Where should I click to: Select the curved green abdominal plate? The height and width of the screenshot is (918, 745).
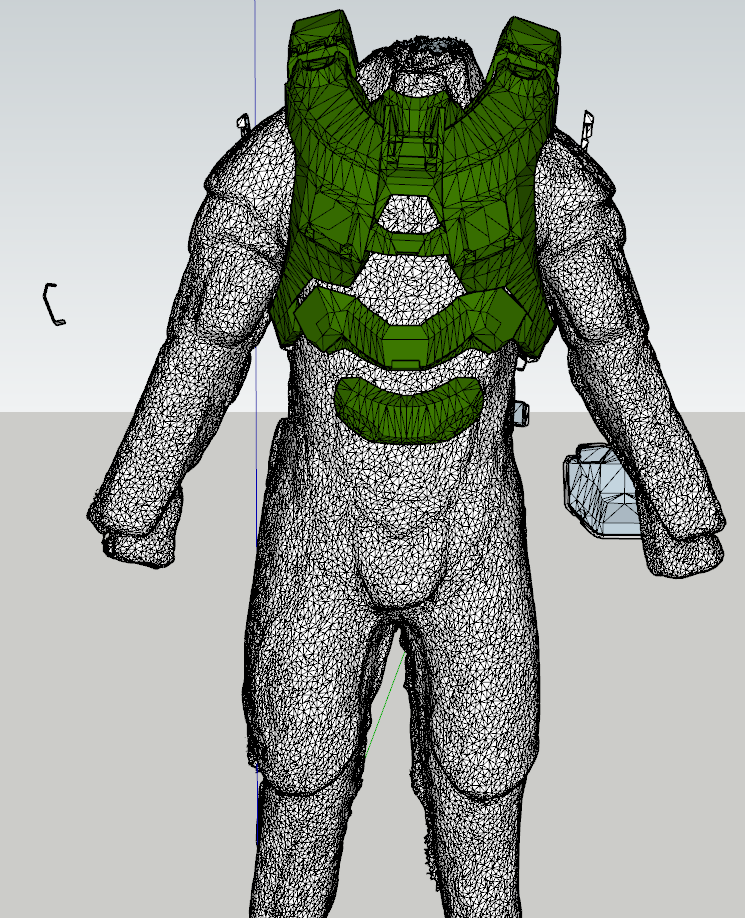click(409, 409)
